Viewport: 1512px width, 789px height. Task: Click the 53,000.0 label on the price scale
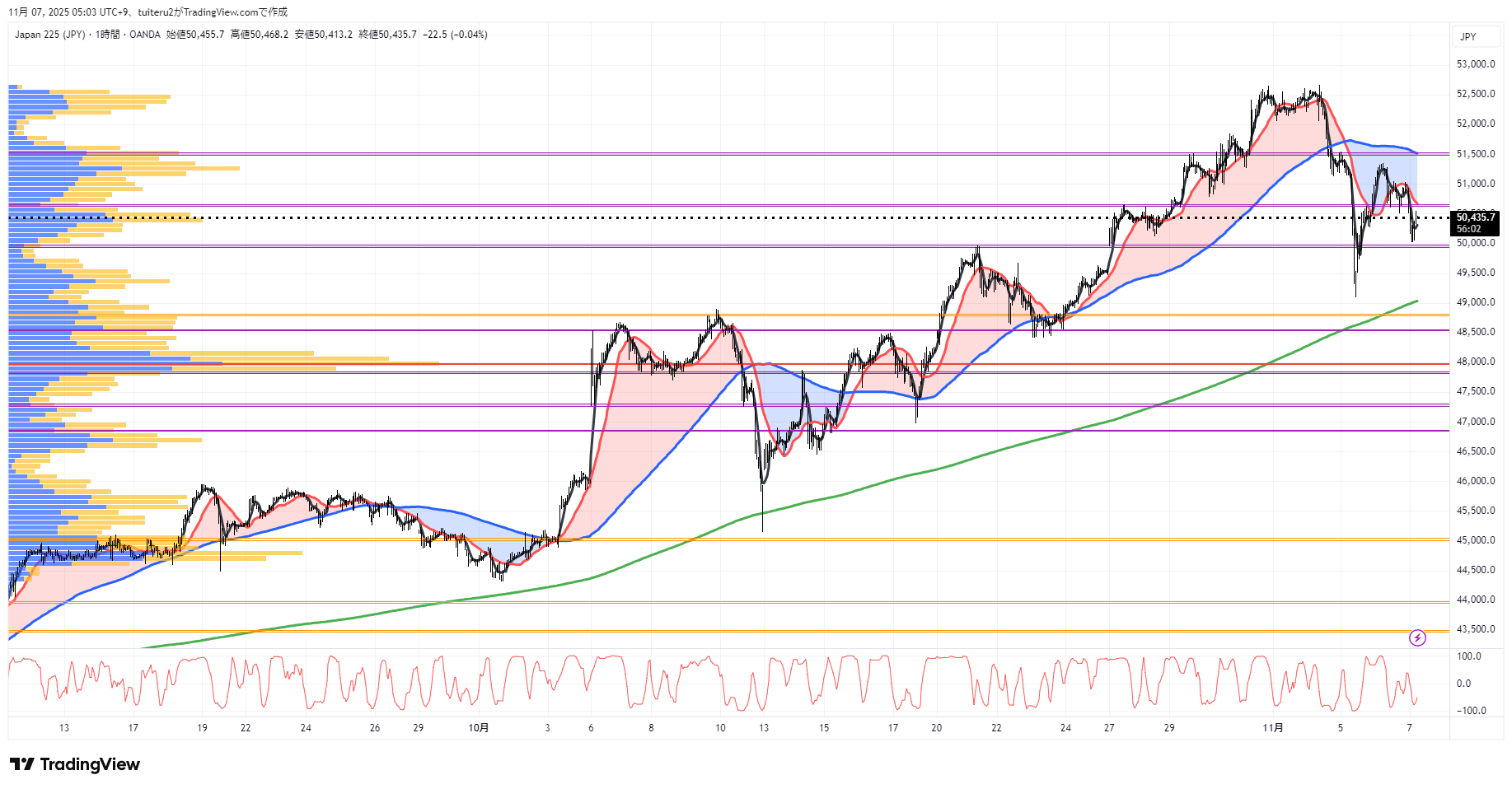[1475, 64]
